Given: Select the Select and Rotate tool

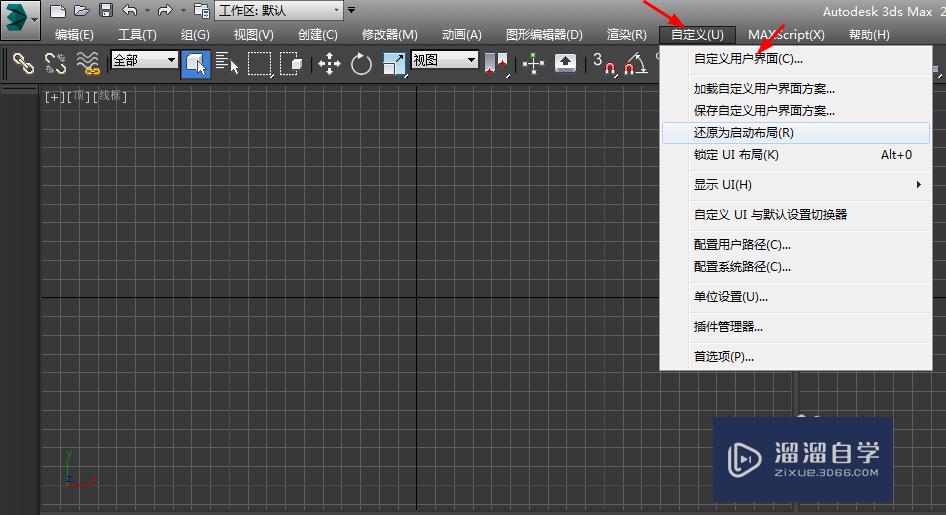Looking at the screenshot, I should click(361, 63).
